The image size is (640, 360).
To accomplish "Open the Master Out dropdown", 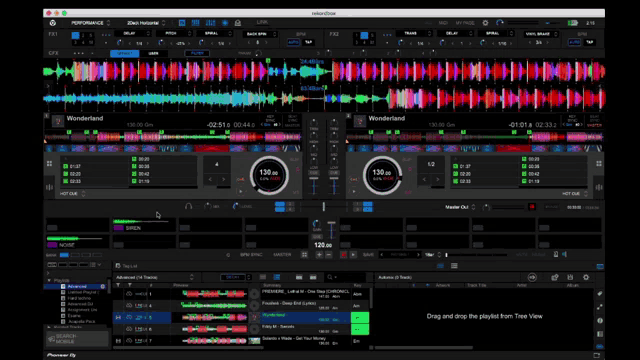I will [460, 207].
